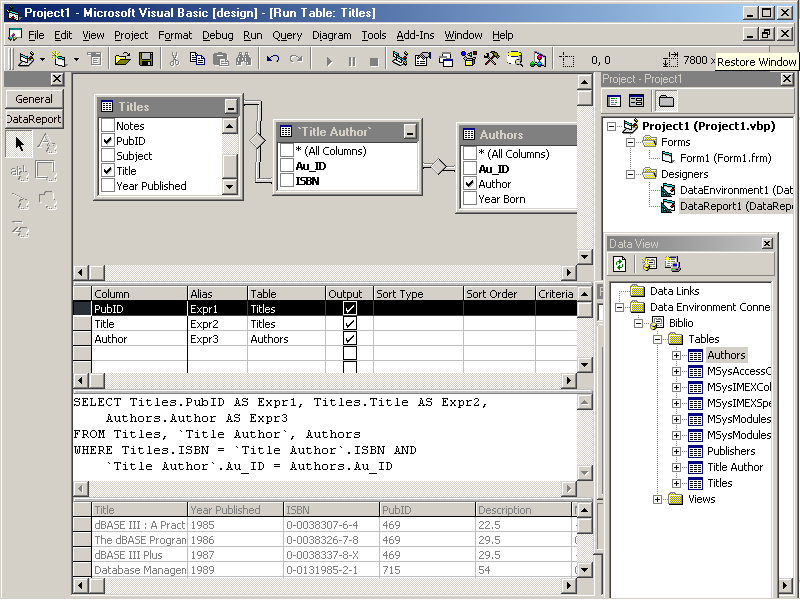Open the Add Project dropdown arrow
800x600 pixels.
(x=42, y=60)
